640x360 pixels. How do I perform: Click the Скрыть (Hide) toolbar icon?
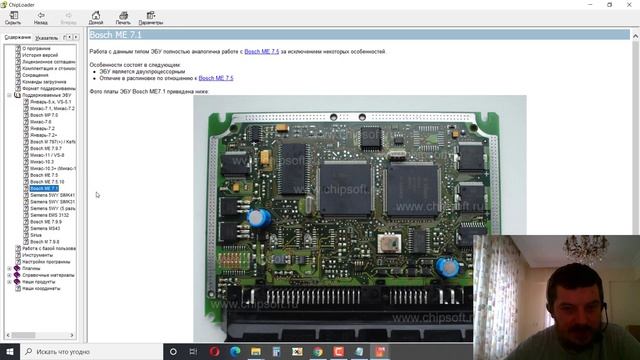point(13,18)
